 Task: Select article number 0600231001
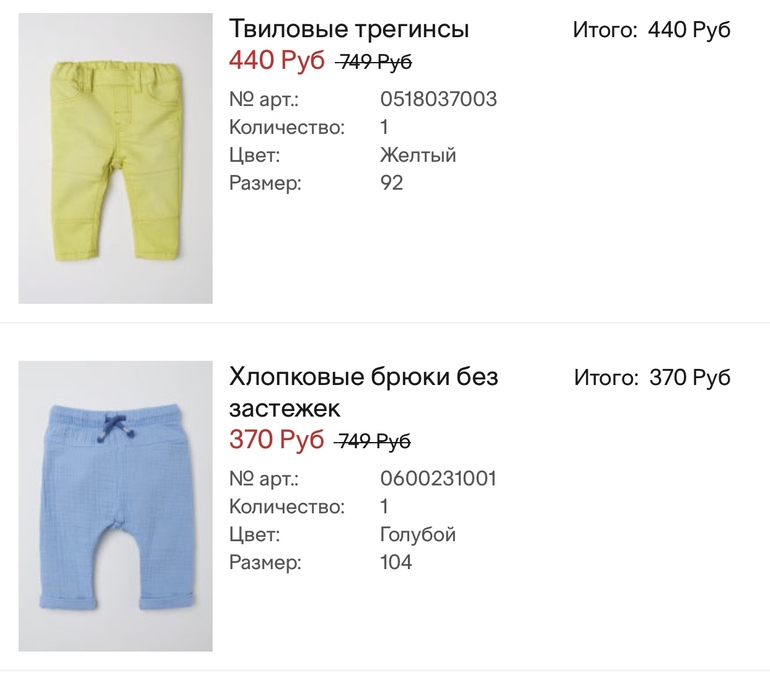438,479
